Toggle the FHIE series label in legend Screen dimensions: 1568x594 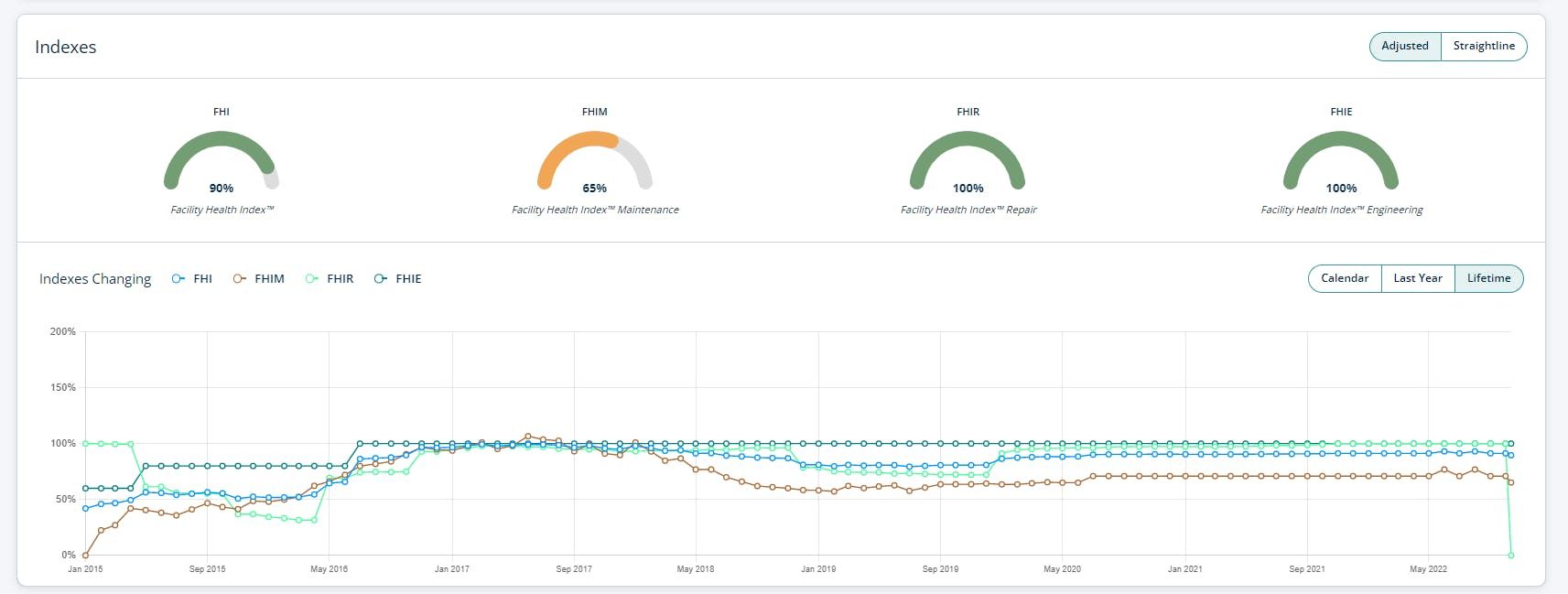(408, 279)
